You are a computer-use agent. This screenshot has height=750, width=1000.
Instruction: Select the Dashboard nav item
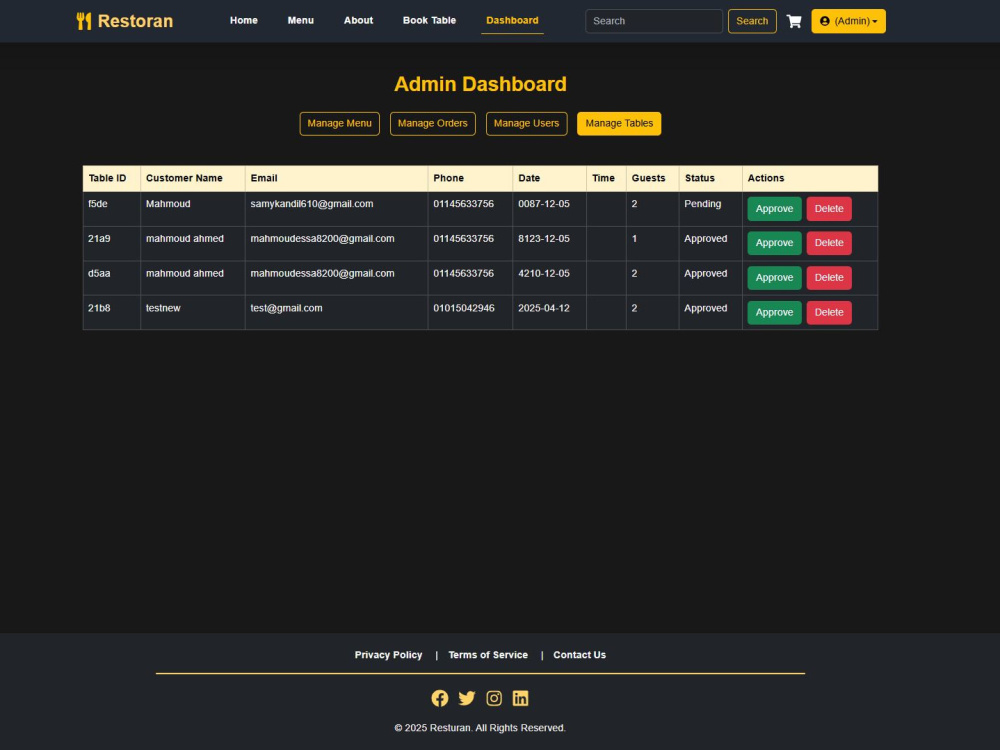[512, 20]
